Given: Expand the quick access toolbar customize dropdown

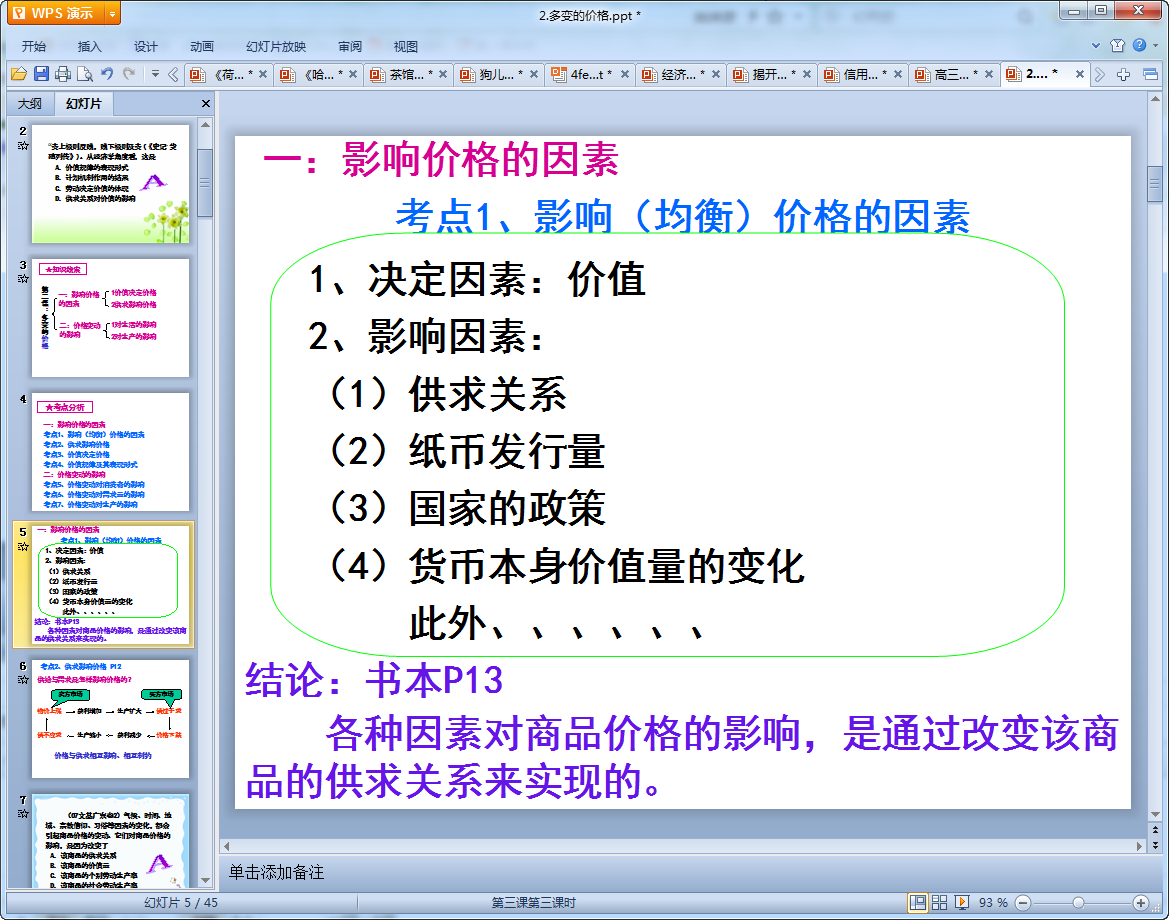Looking at the screenshot, I should tap(155, 74).
